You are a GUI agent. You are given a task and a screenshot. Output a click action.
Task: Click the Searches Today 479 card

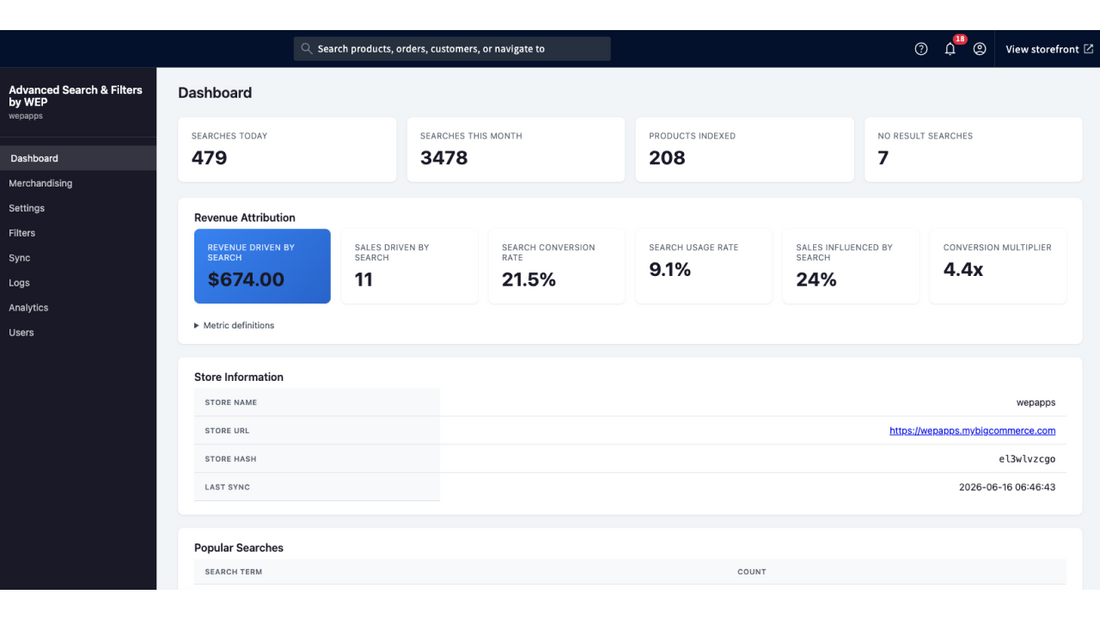(287, 149)
